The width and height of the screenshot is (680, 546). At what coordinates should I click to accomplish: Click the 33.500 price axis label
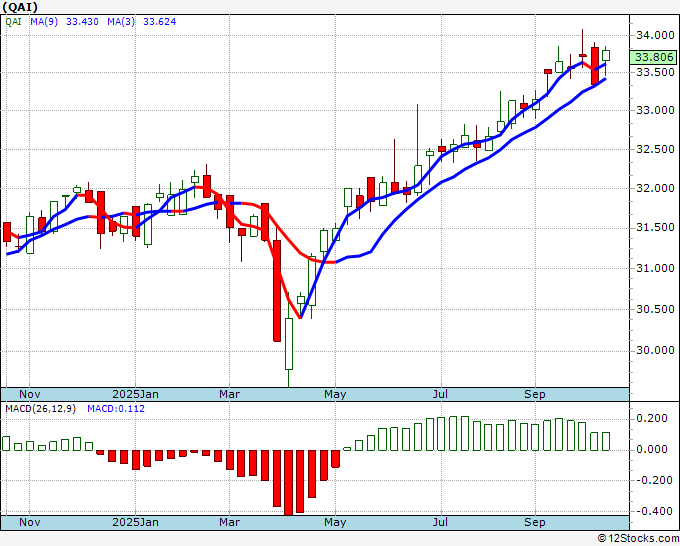click(655, 72)
